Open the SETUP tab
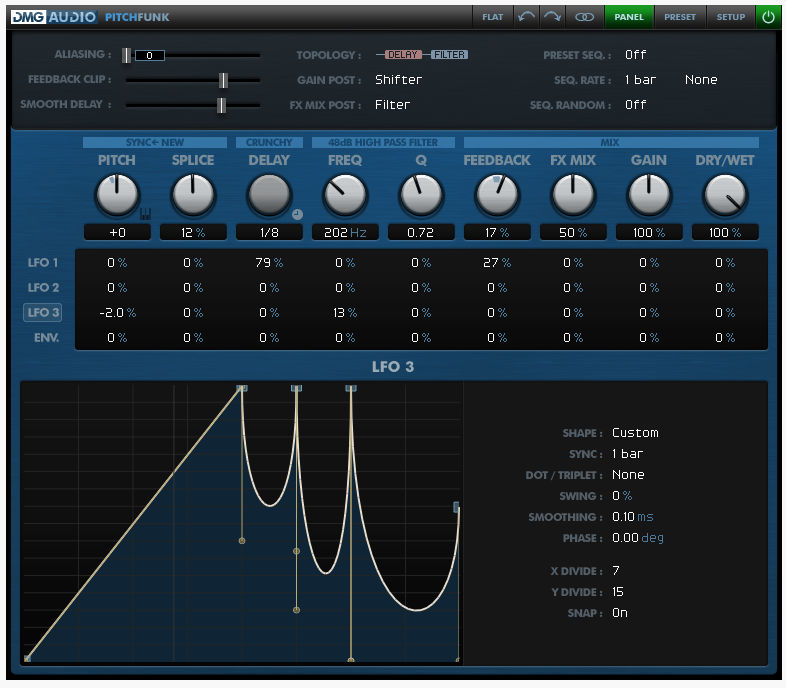This screenshot has width=786, height=688. point(730,17)
